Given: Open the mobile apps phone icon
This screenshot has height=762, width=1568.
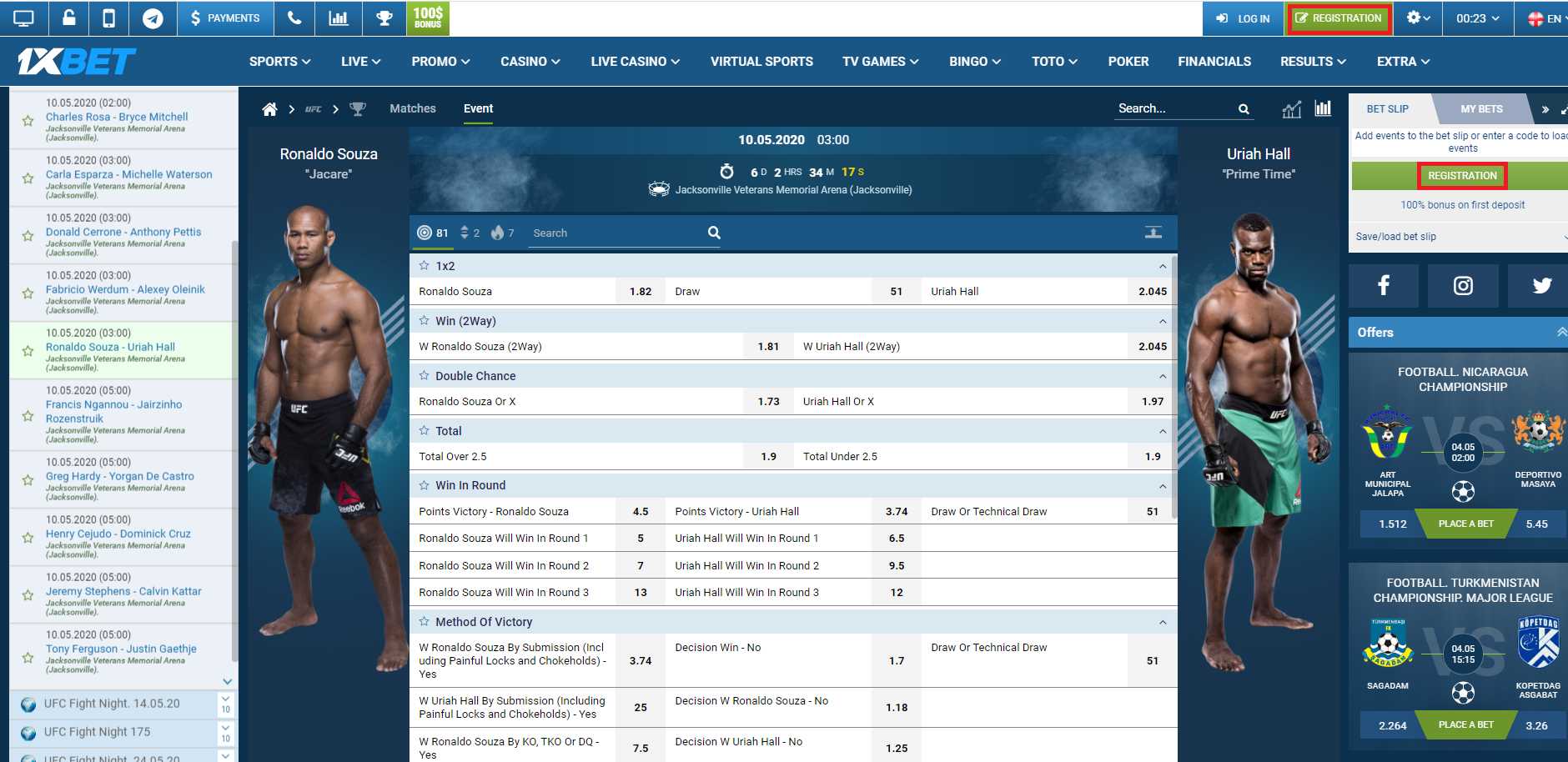Looking at the screenshot, I should (109, 18).
